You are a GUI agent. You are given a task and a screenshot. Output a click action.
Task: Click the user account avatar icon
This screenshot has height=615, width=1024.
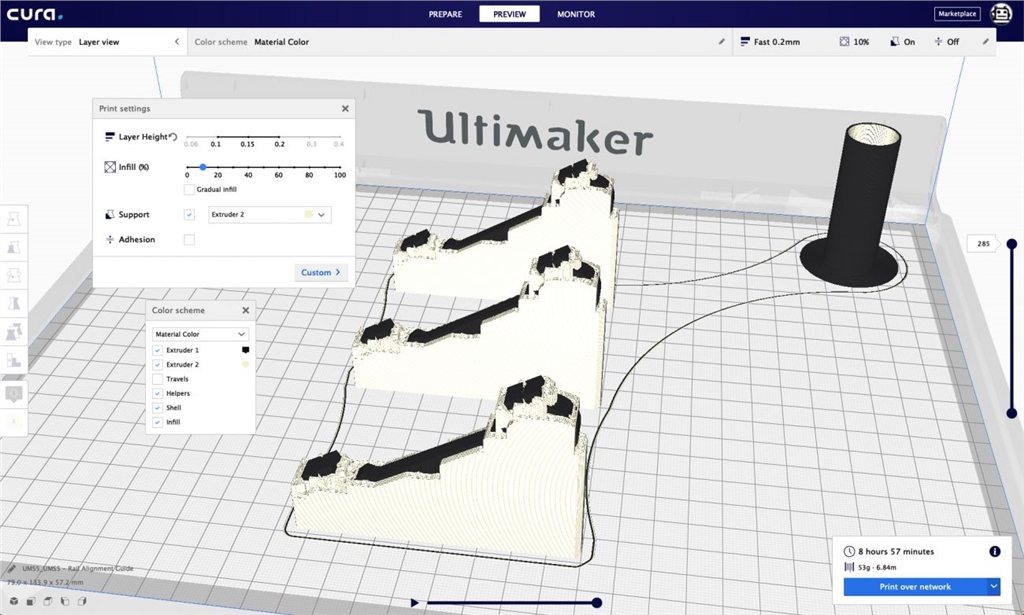point(1000,14)
